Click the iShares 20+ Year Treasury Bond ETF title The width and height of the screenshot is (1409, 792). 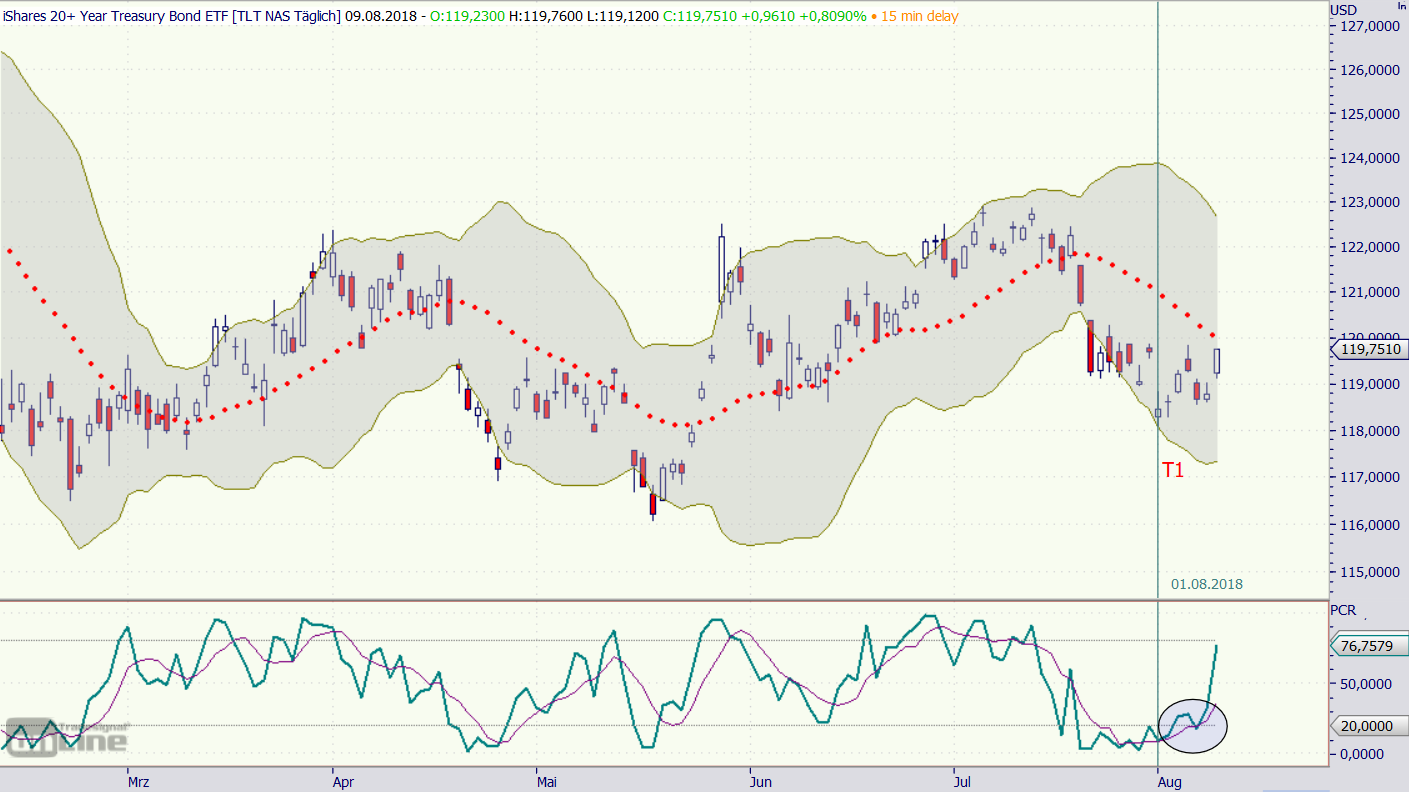[115, 16]
